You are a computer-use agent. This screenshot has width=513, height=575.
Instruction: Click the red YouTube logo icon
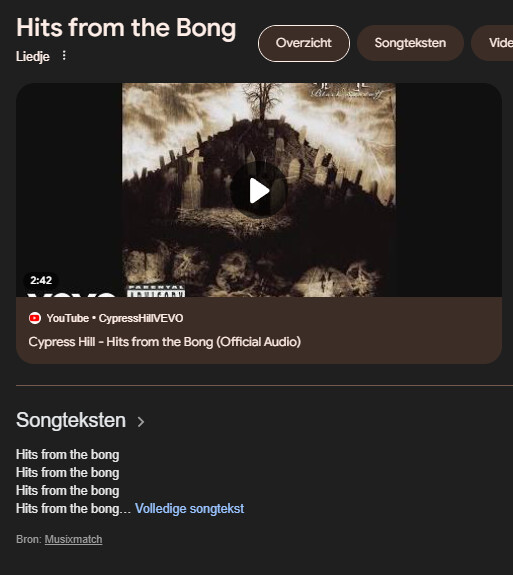click(35, 318)
